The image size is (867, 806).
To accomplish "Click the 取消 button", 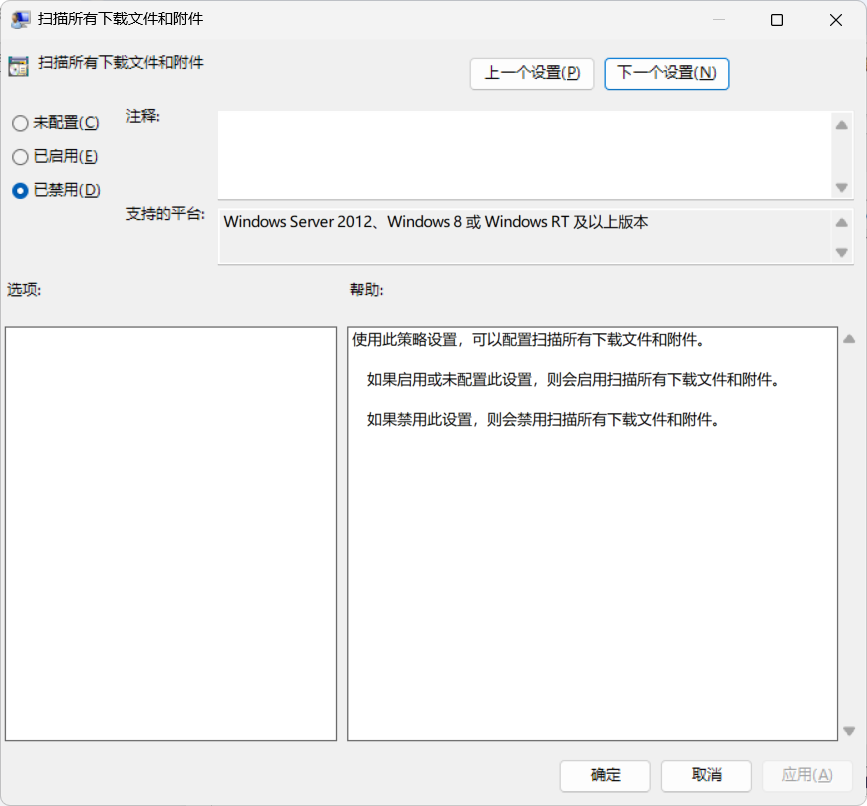I will pos(705,775).
